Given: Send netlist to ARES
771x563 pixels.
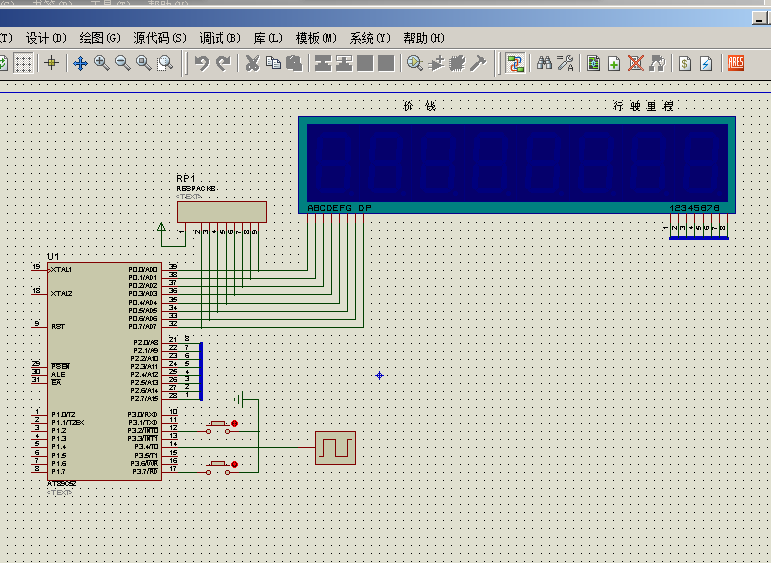Looking at the screenshot, I should (x=736, y=63).
